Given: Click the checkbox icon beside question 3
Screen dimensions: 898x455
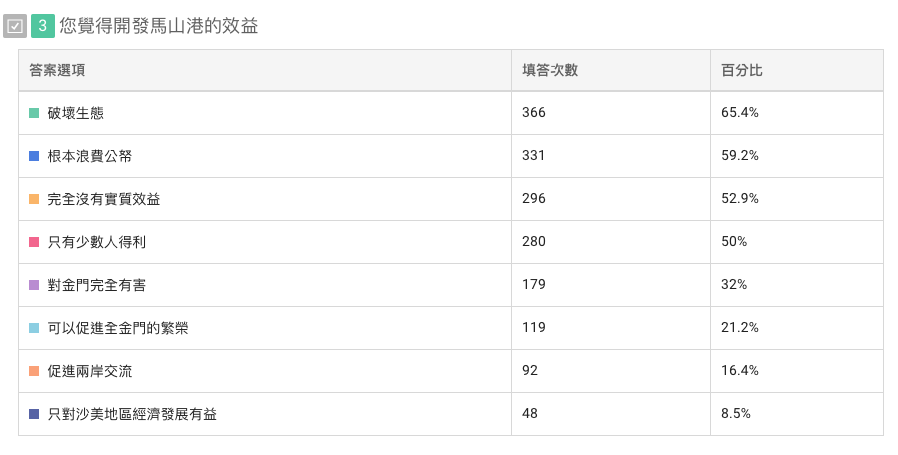Looking at the screenshot, I should pyautogui.click(x=15, y=27).
